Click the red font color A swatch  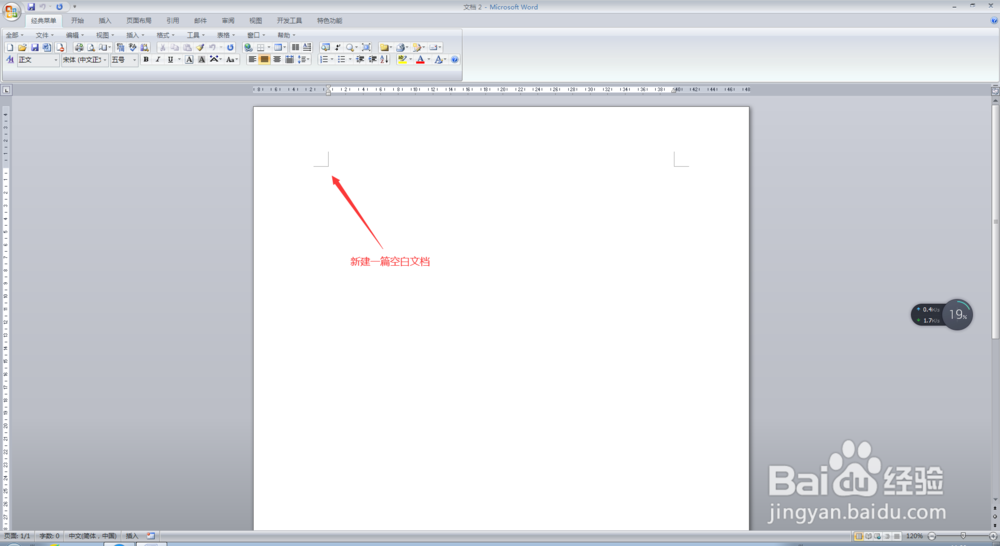tap(420, 59)
